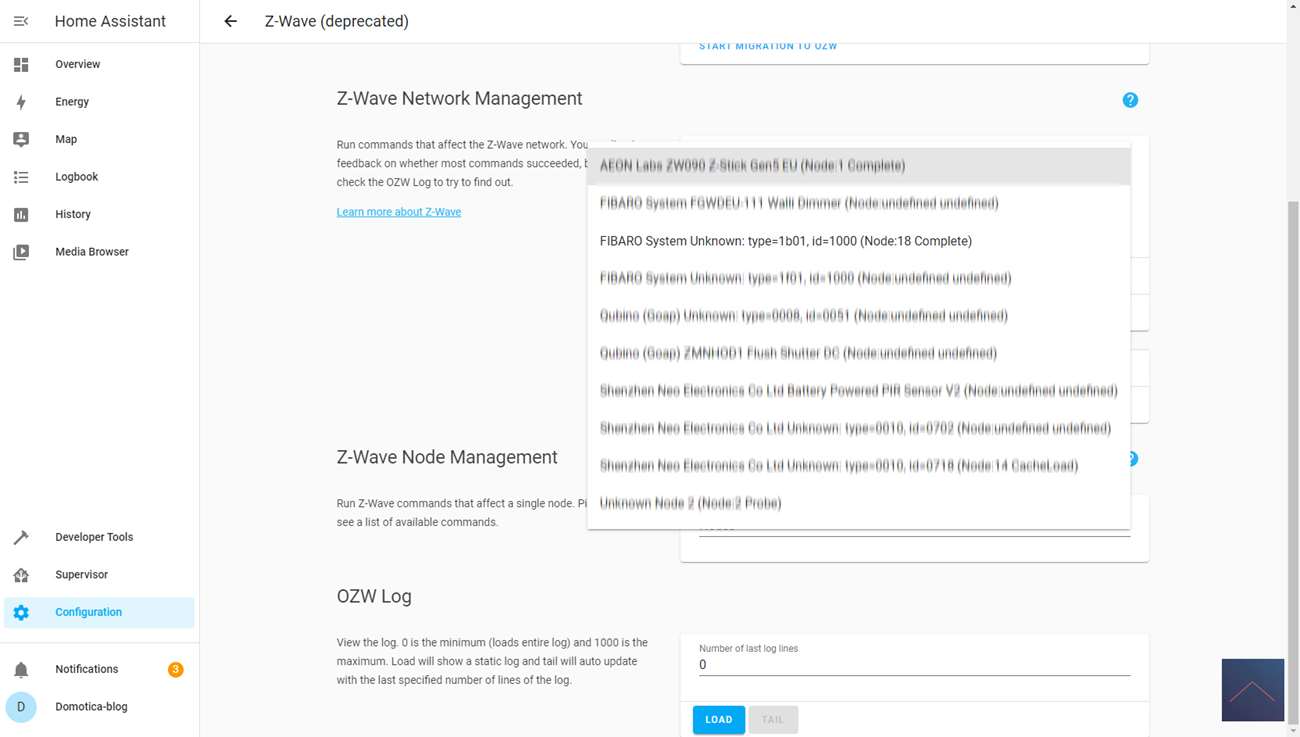
Task: Collapse the sidebar with the menu icon
Action: point(21,21)
